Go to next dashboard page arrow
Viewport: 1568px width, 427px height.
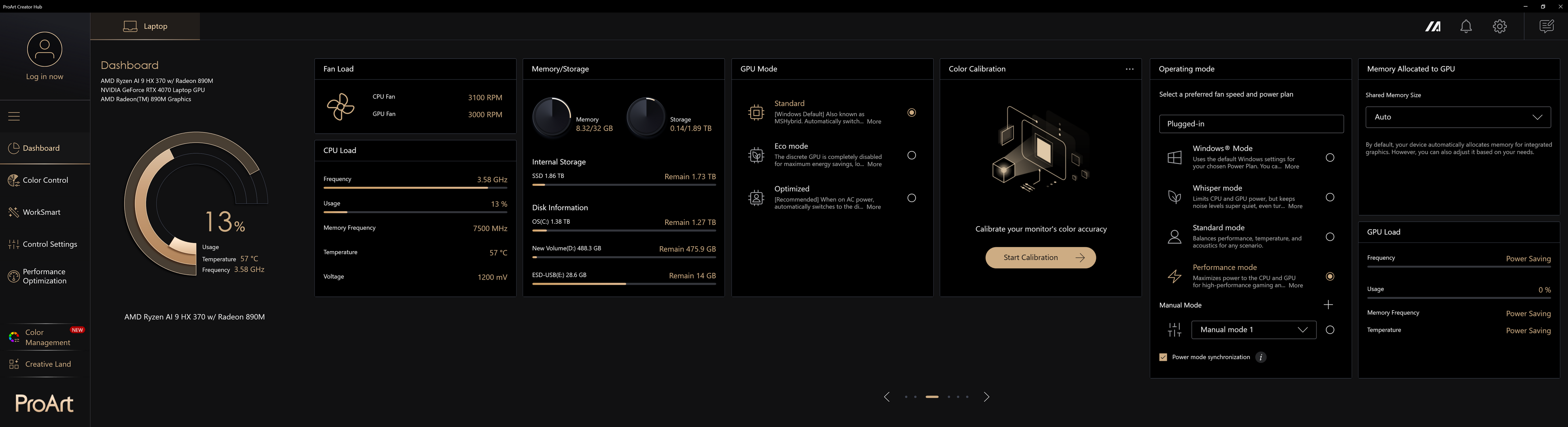pyautogui.click(x=987, y=397)
